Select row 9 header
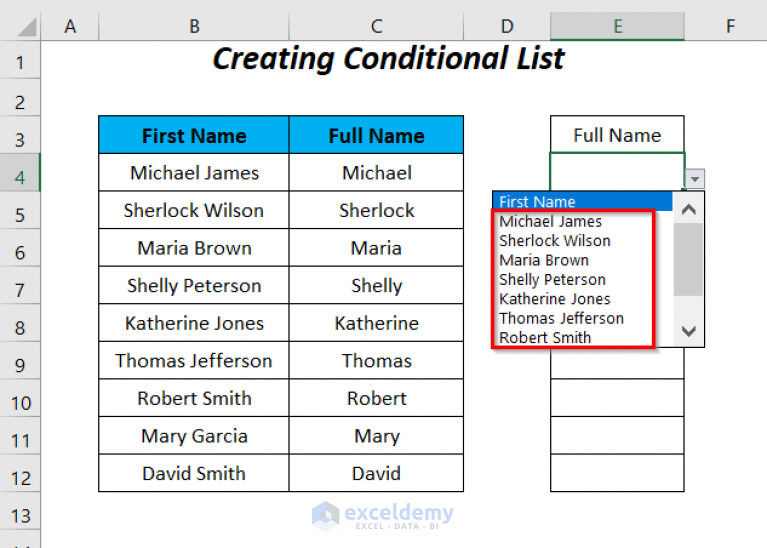The width and height of the screenshot is (767, 548). [20, 361]
